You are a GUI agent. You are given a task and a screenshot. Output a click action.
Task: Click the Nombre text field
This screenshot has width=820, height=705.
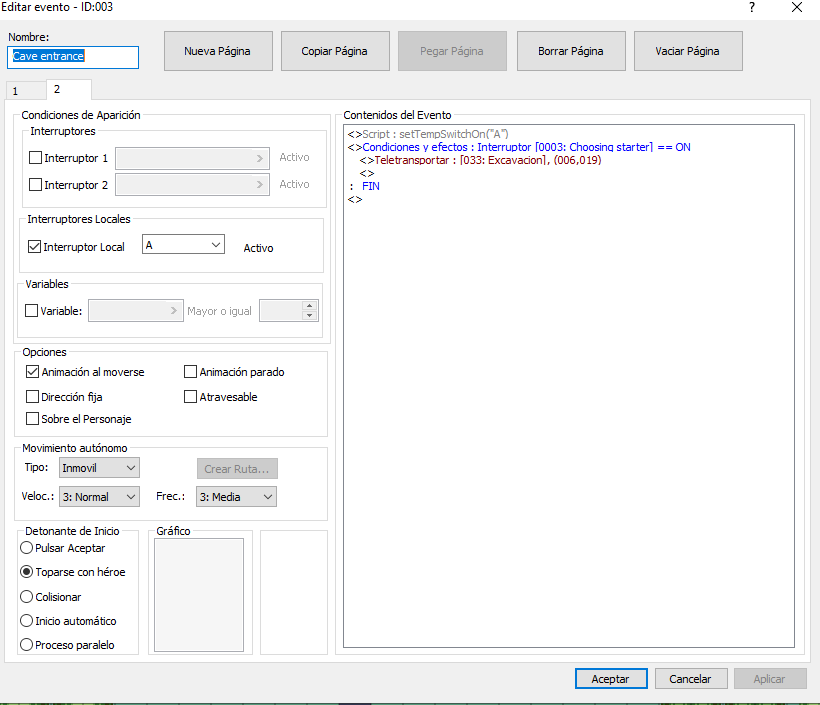click(73, 57)
